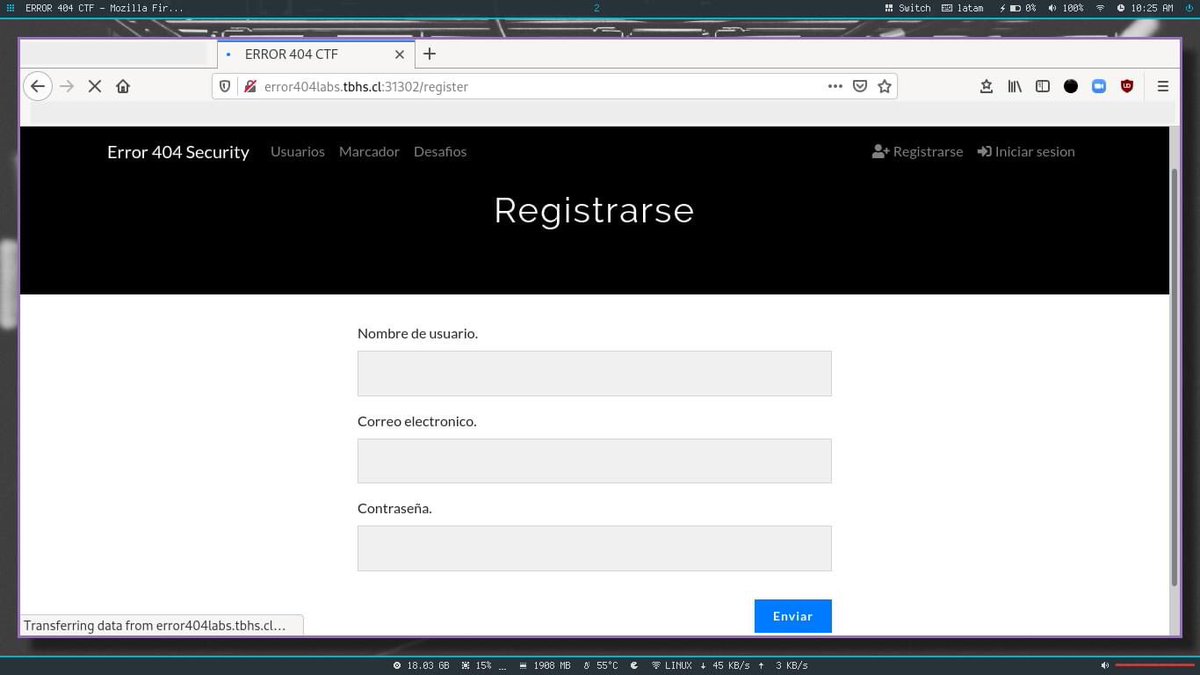Open the latam keyboard layout indicator
This screenshot has width=1200, height=675.
pos(963,7)
